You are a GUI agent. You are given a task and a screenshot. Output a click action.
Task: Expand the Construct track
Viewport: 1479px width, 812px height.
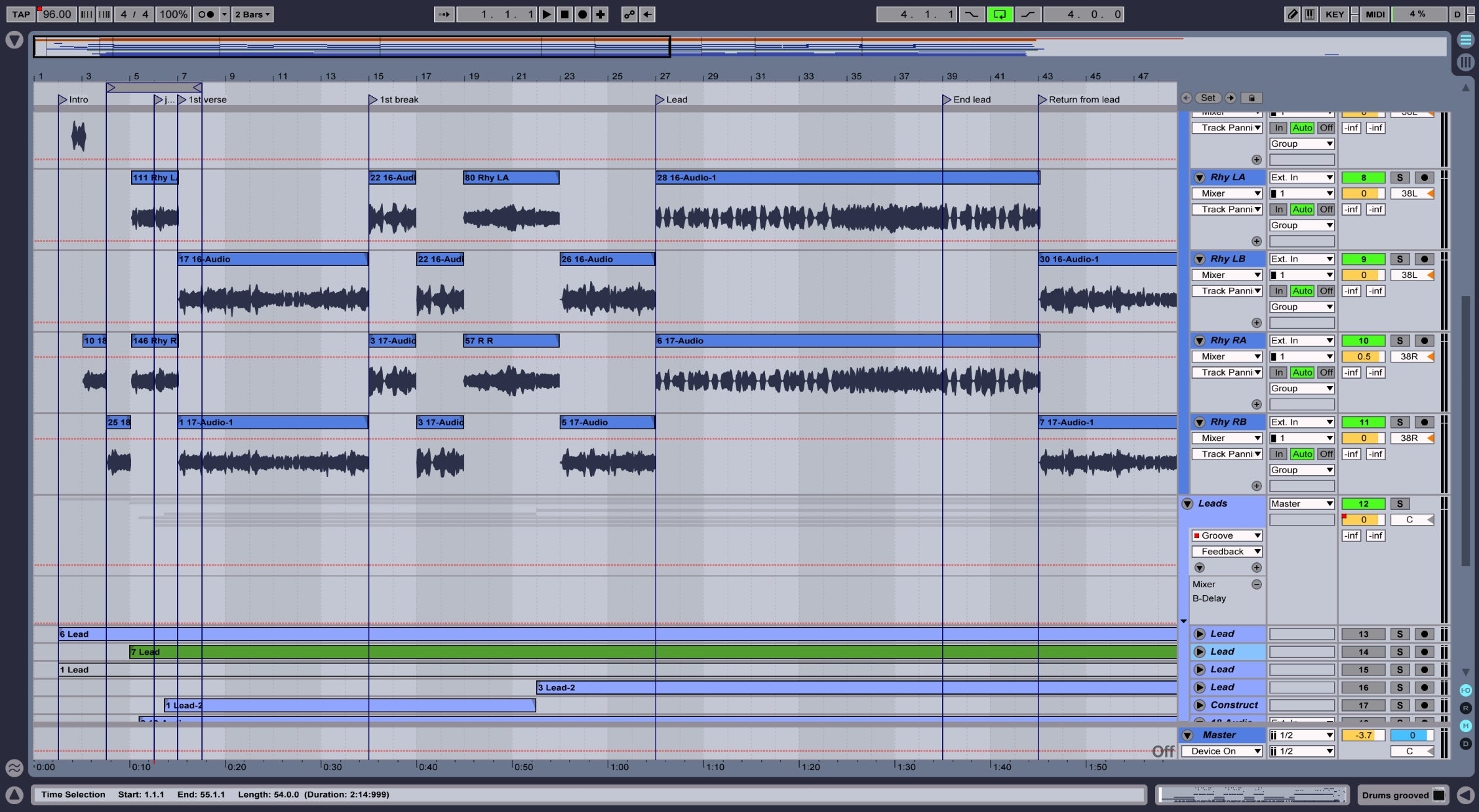pyautogui.click(x=1199, y=705)
